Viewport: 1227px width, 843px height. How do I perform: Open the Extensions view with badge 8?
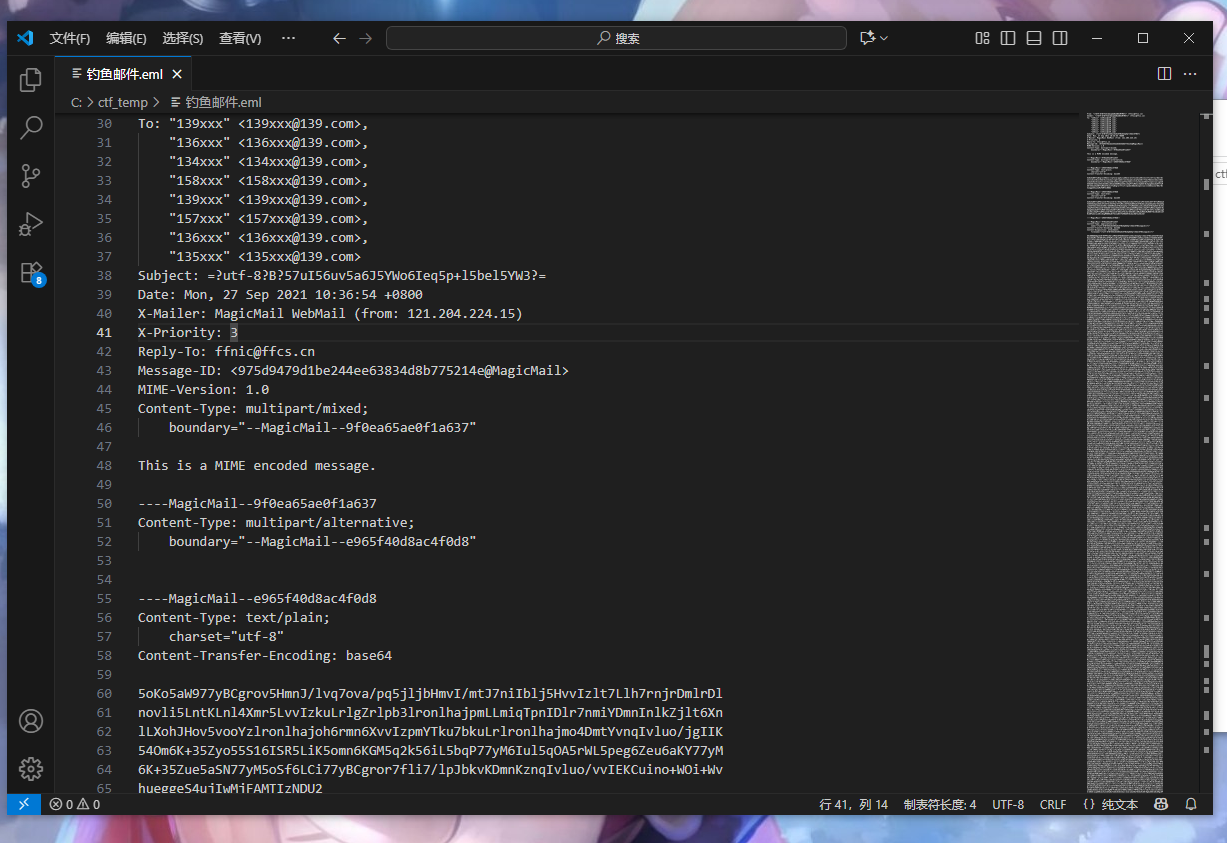pyautogui.click(x=31, y=273)
